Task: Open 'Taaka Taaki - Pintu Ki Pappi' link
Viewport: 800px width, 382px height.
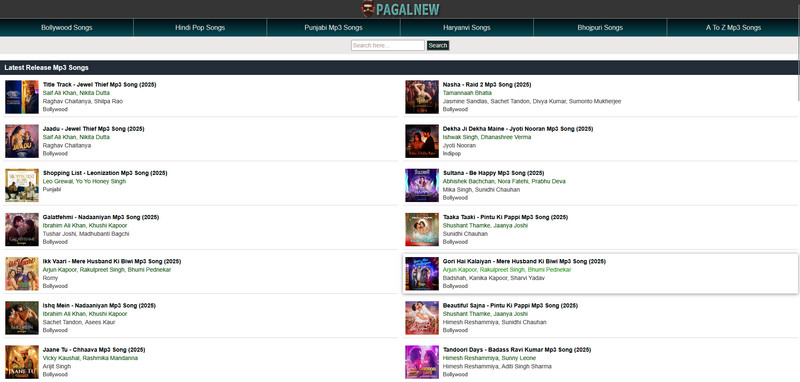Action: [x=505, y=217]
